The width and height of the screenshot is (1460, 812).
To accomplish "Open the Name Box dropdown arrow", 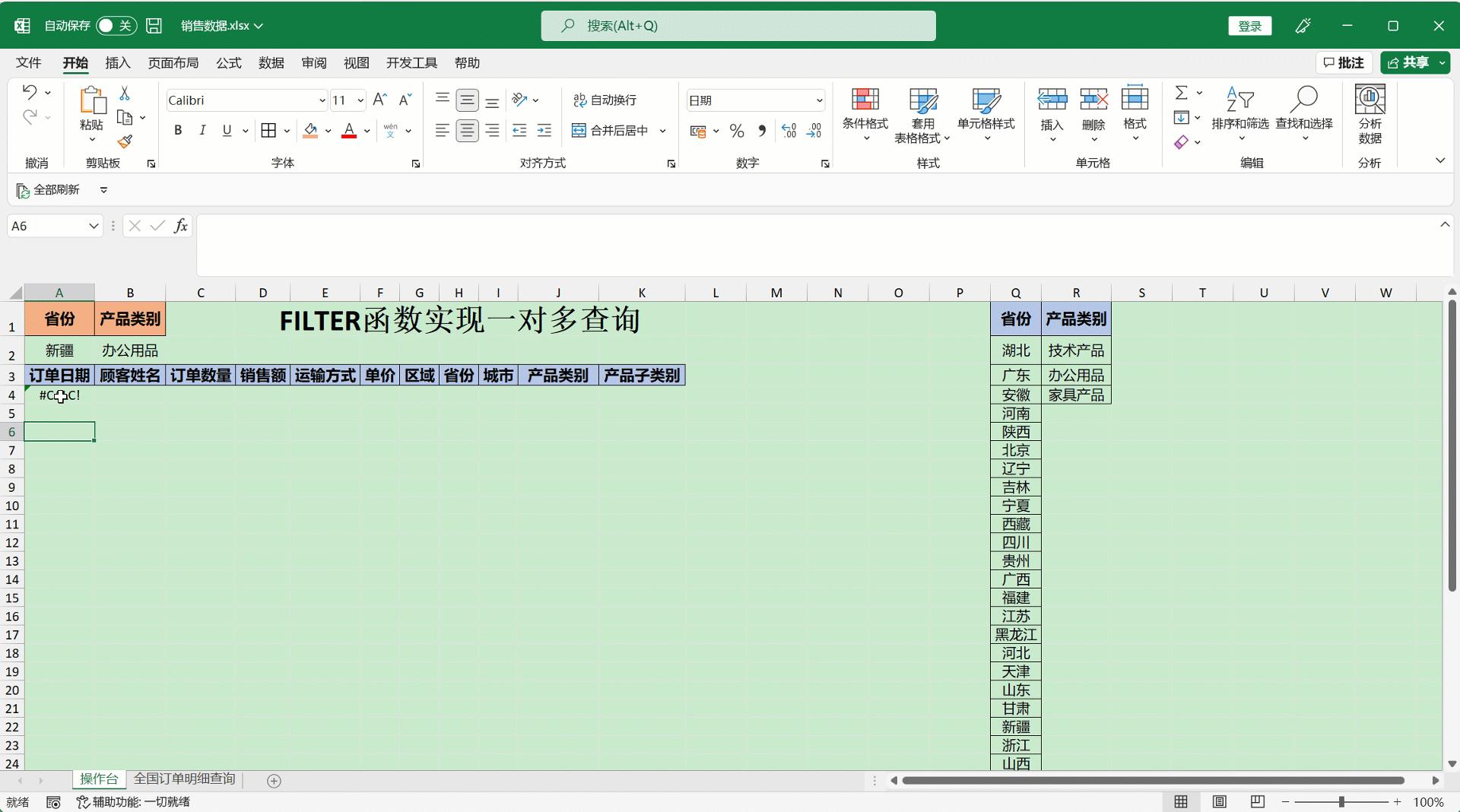I will [93, 226].
